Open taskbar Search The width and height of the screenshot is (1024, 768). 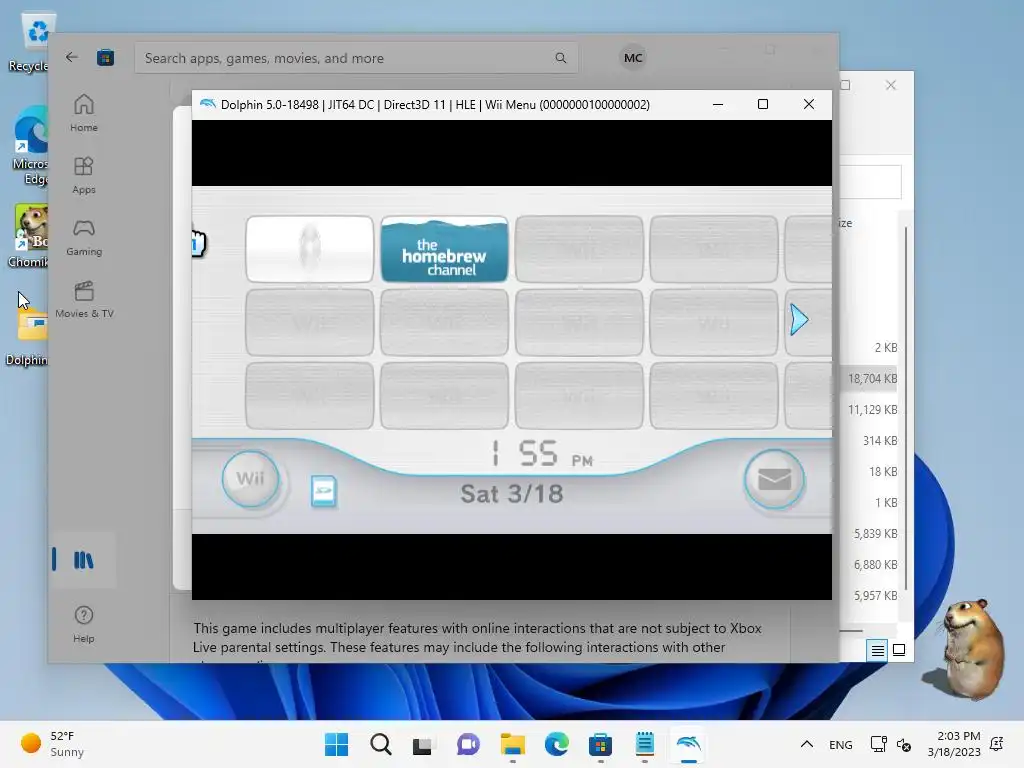[381, 744]
